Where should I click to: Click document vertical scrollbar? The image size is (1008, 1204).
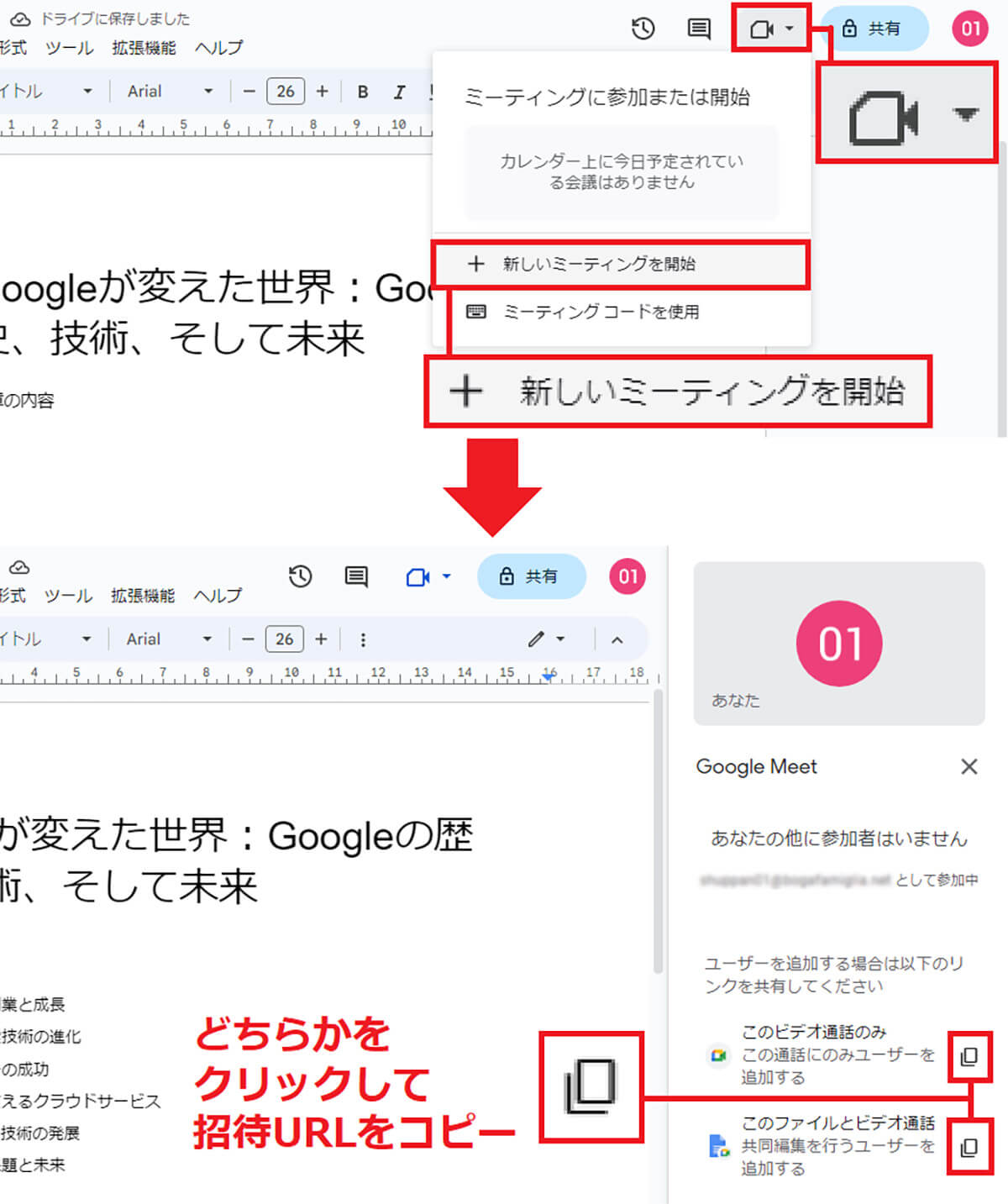pyautogui.click(x=659, y=832)
